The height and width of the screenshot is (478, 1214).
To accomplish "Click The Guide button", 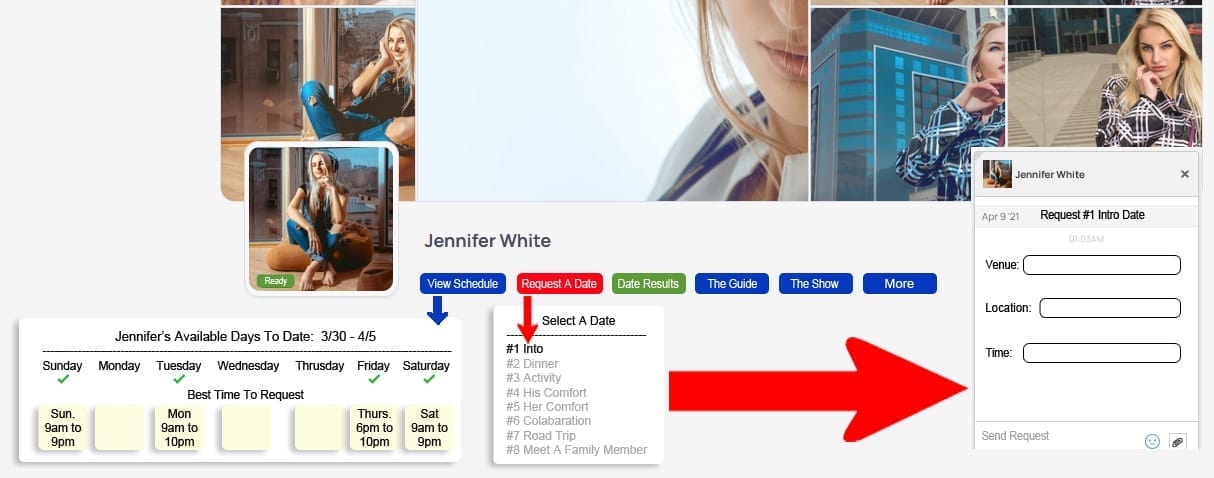I will point(732,284).
